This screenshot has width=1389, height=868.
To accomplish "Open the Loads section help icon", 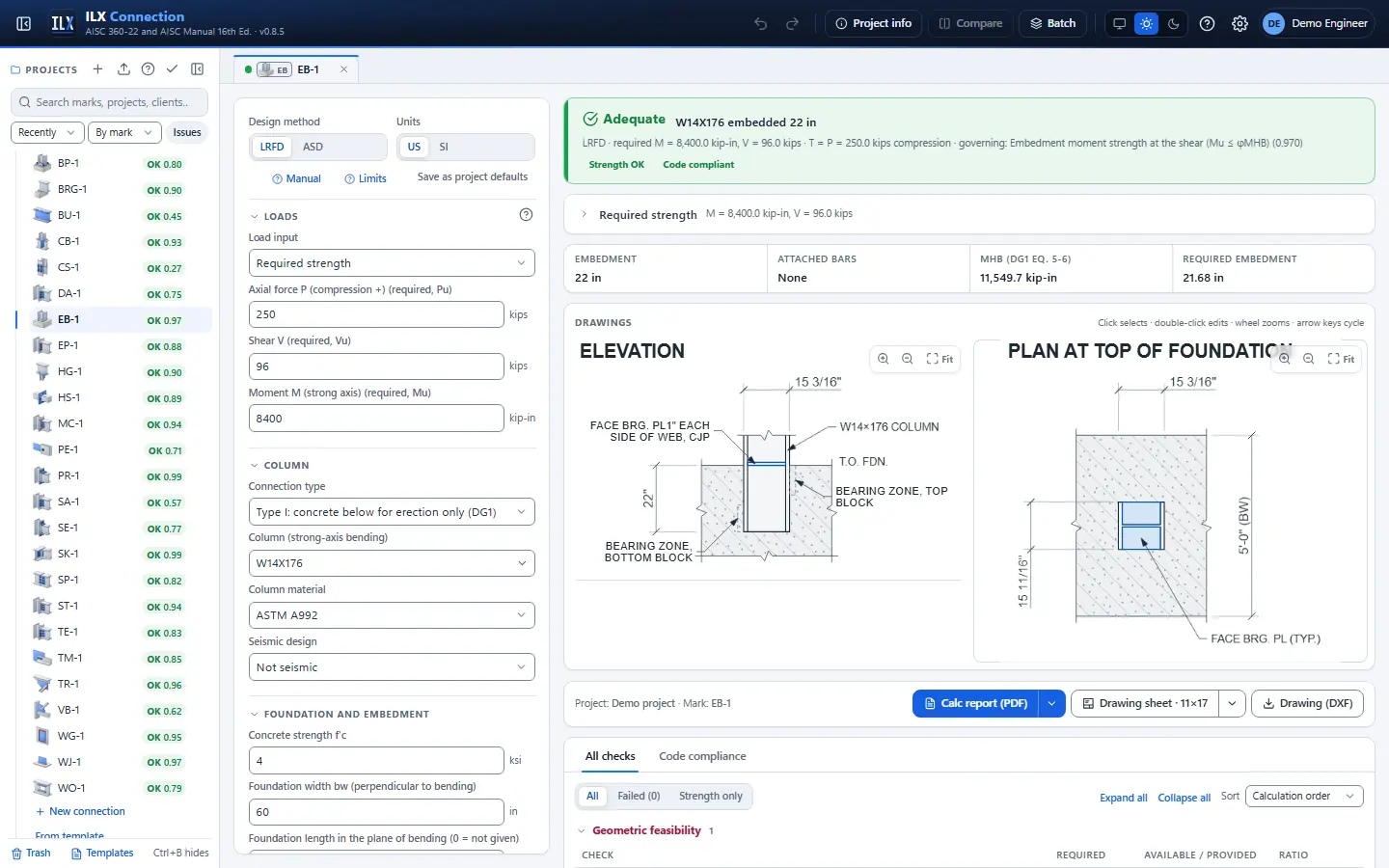I will coord(526,215).
